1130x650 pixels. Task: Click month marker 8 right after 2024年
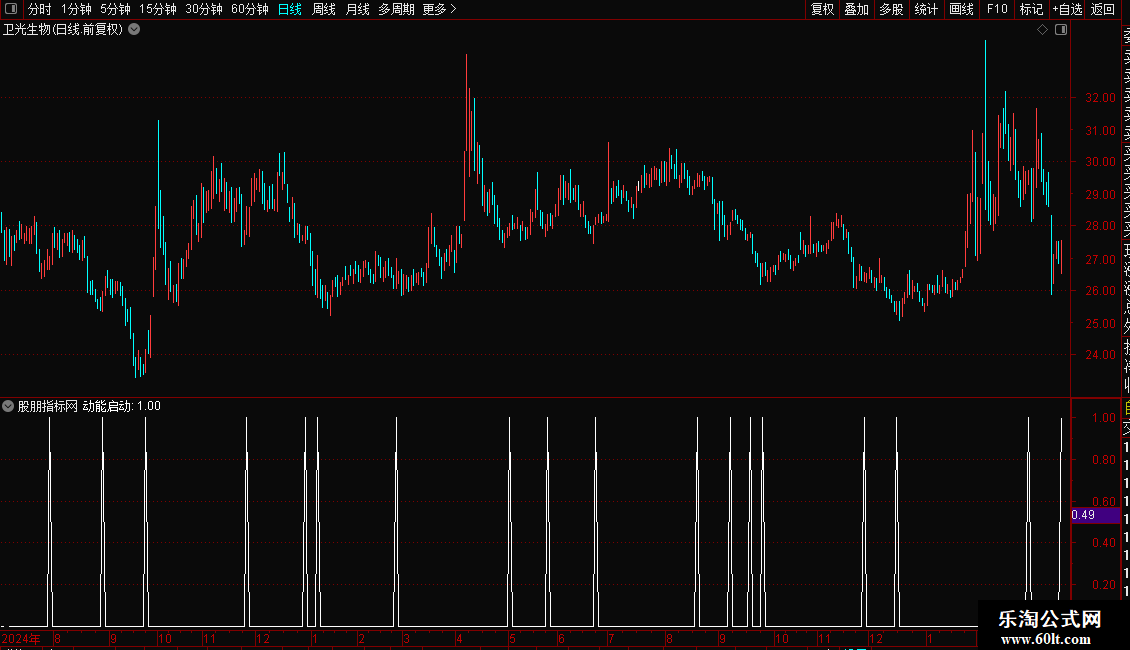pyautogui.click(x=57, y=638)
